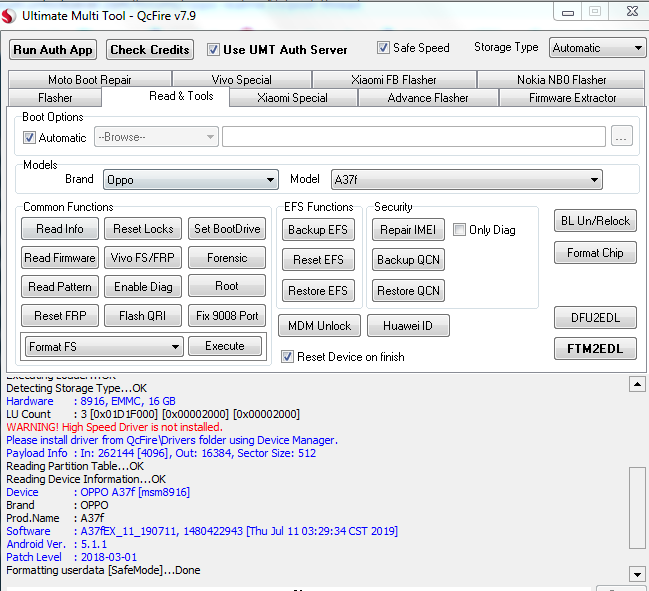Switch to Advance Flasher tab

[x=428, y=98]
